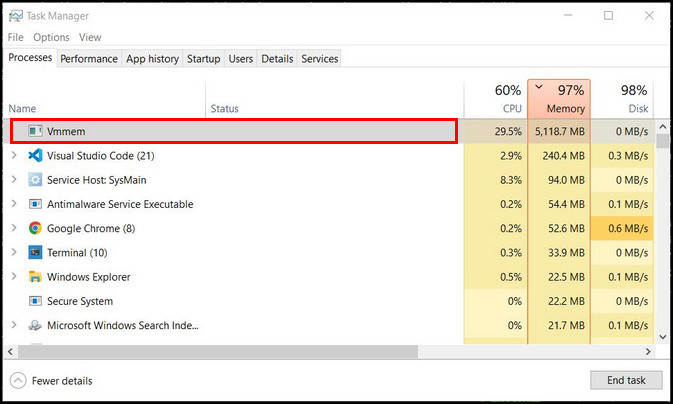The height and width of the screenshot is (404, 673).
Task: Click the End task button
Action: (626, 380)
